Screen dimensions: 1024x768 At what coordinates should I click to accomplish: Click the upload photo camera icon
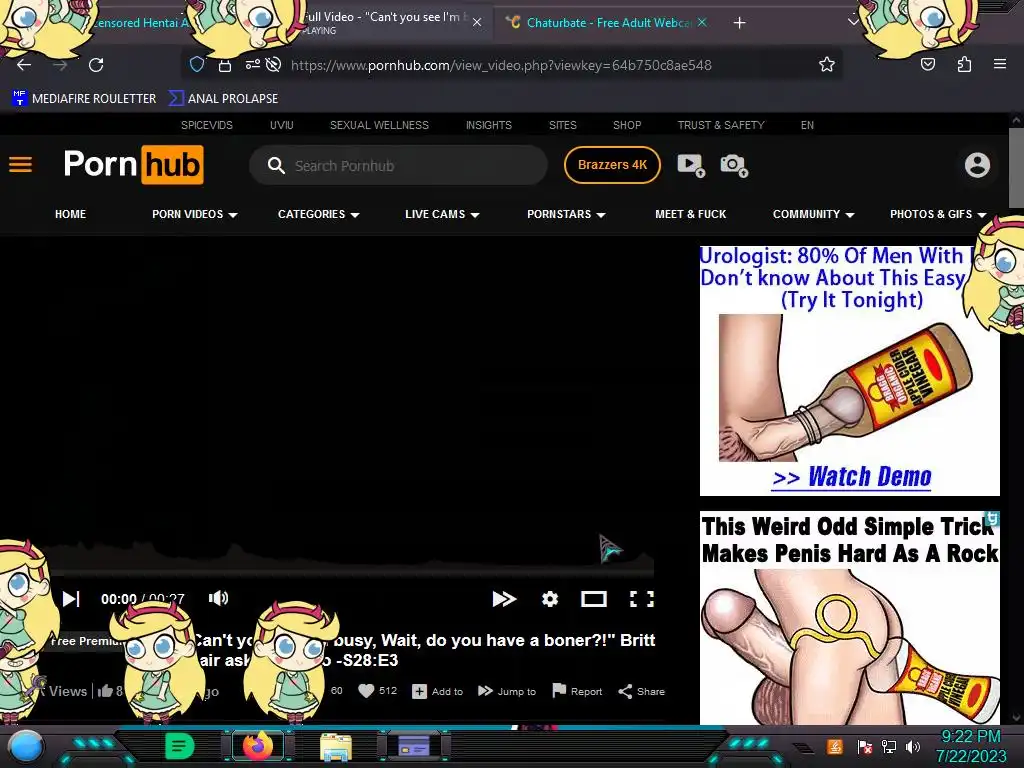[734, 165]
